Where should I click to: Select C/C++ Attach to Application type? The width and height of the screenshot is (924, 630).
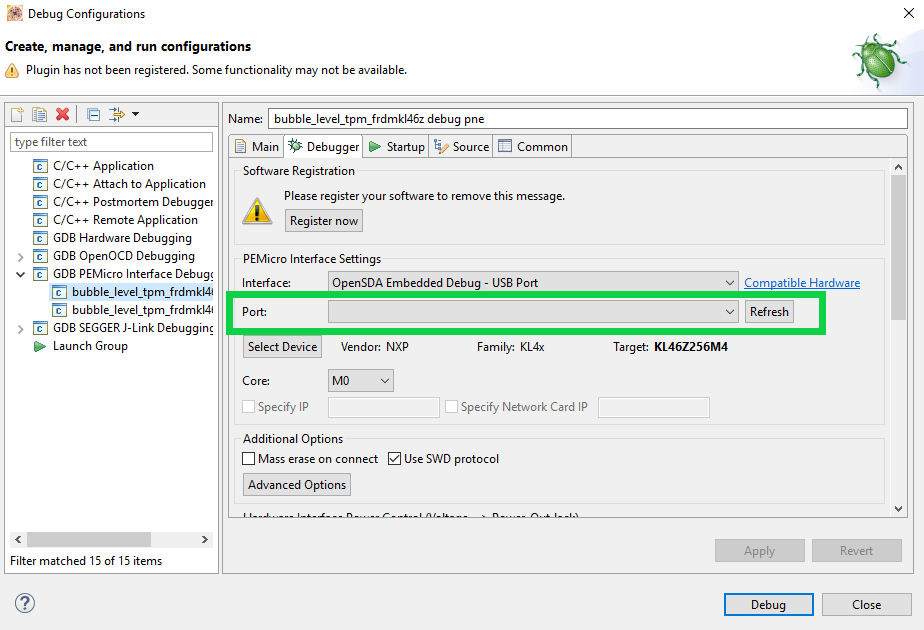129,184
